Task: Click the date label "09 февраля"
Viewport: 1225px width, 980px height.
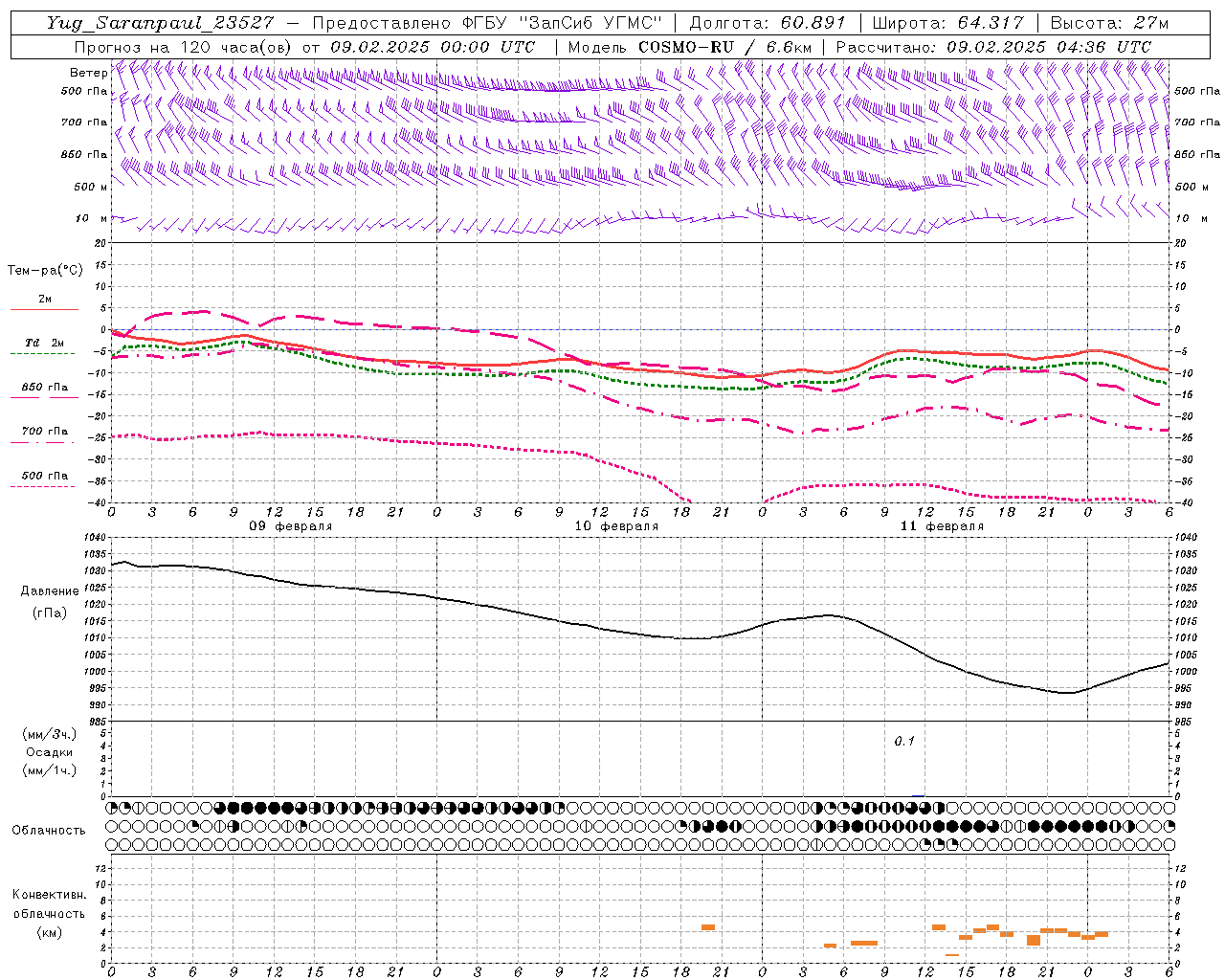Action: click(x=291, y=526)
